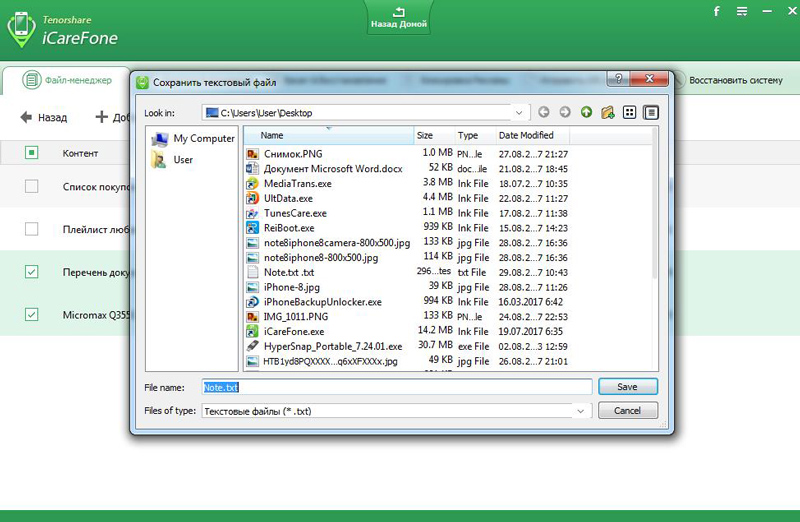Click the Word document file icon
Viewport: 800px width, 522px height.
pyautogui.click(x=253, y=168)
